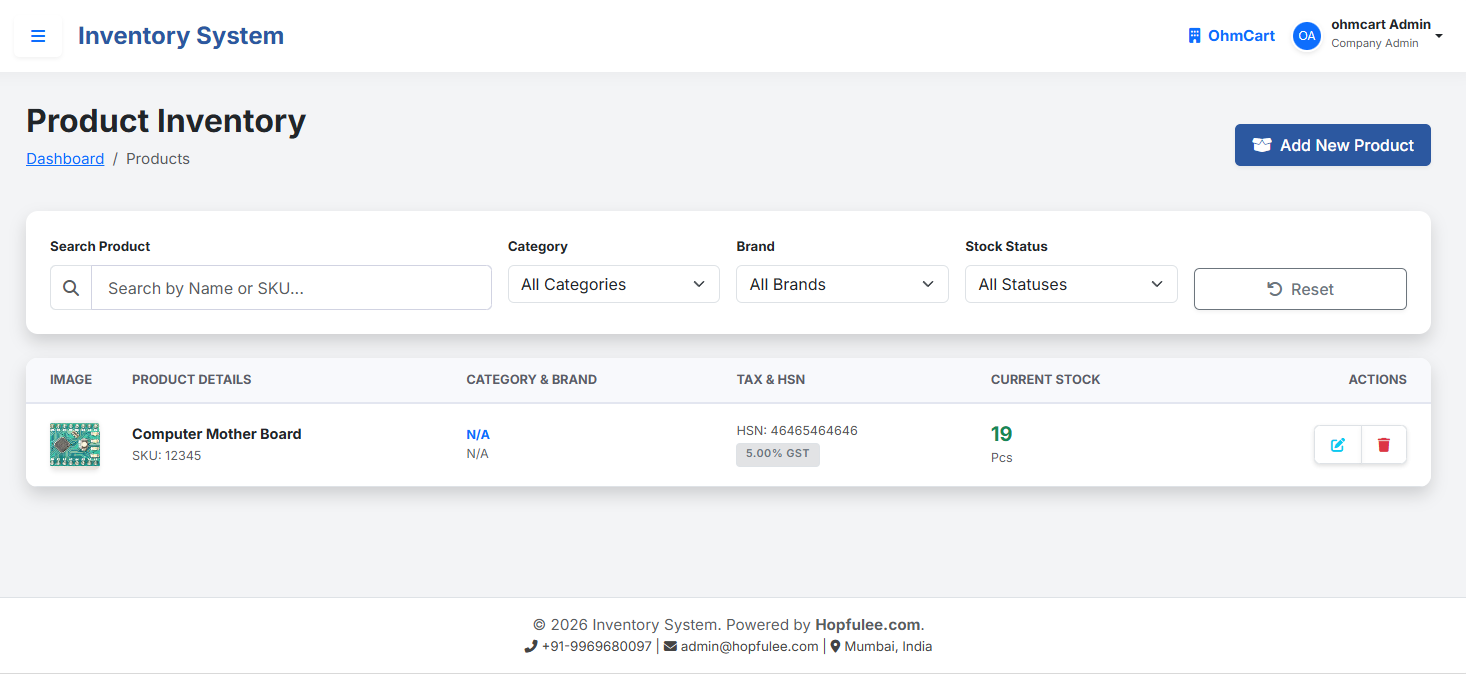Click the Current Stock column header

[x=1045, y=380]
